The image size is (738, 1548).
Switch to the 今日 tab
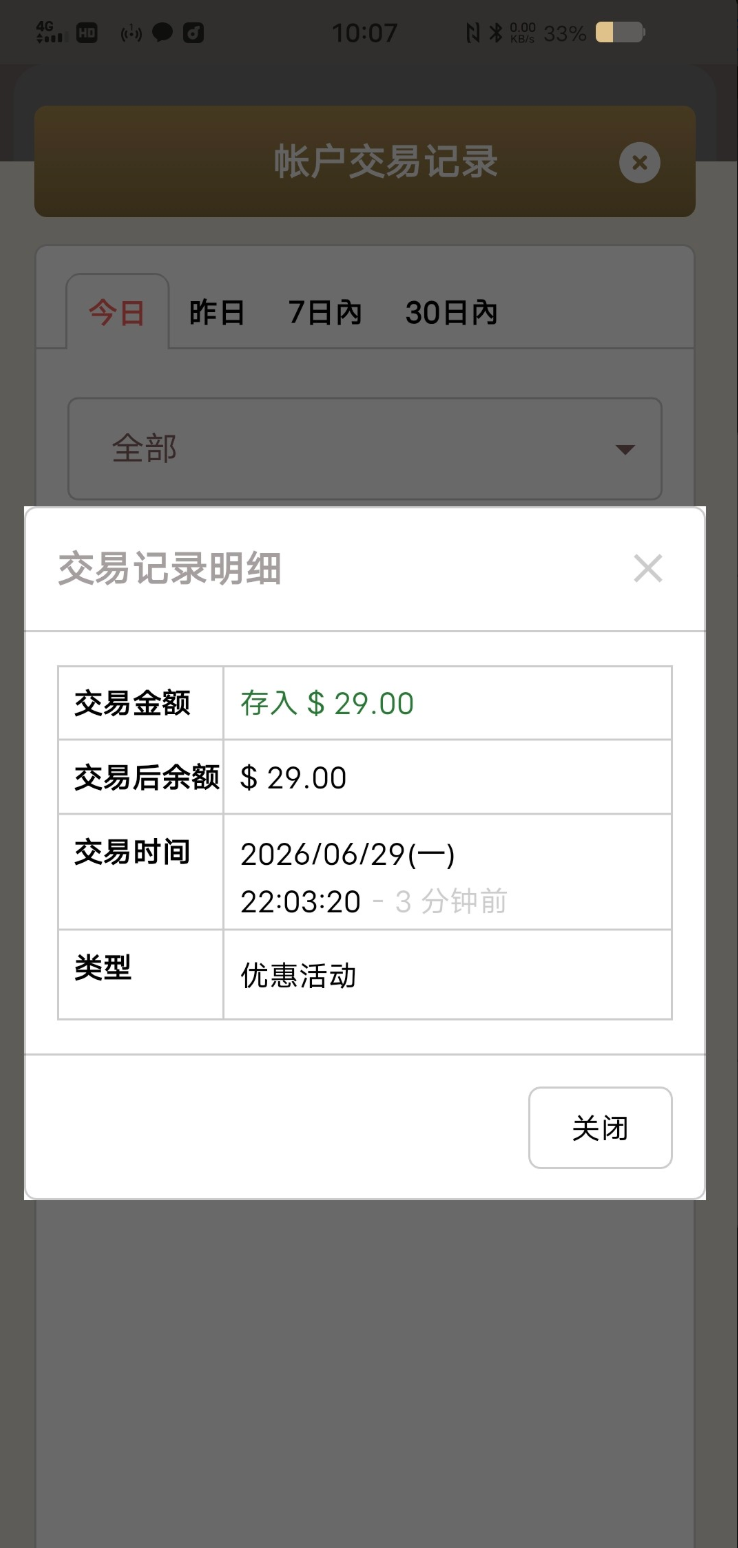point(117,312)
